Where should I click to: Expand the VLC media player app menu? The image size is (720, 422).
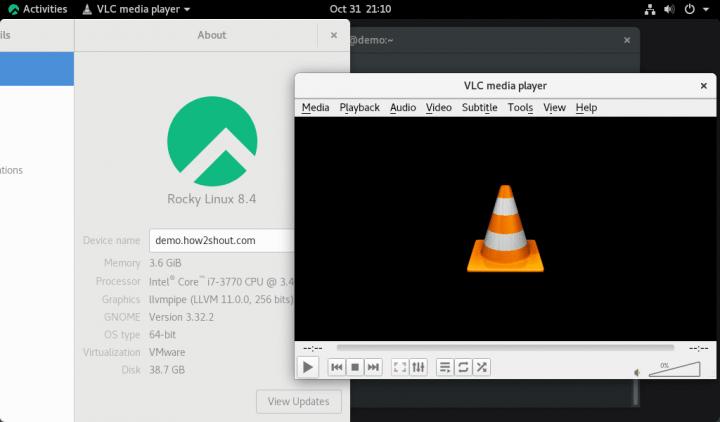click(x=136, y=9)
